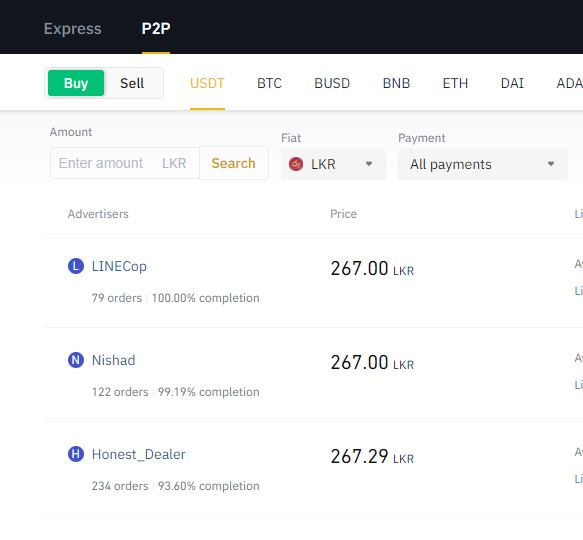583x540 pixels.
Task: Switch to the ETH crypto tab
Action: click(x=455, y=83)
